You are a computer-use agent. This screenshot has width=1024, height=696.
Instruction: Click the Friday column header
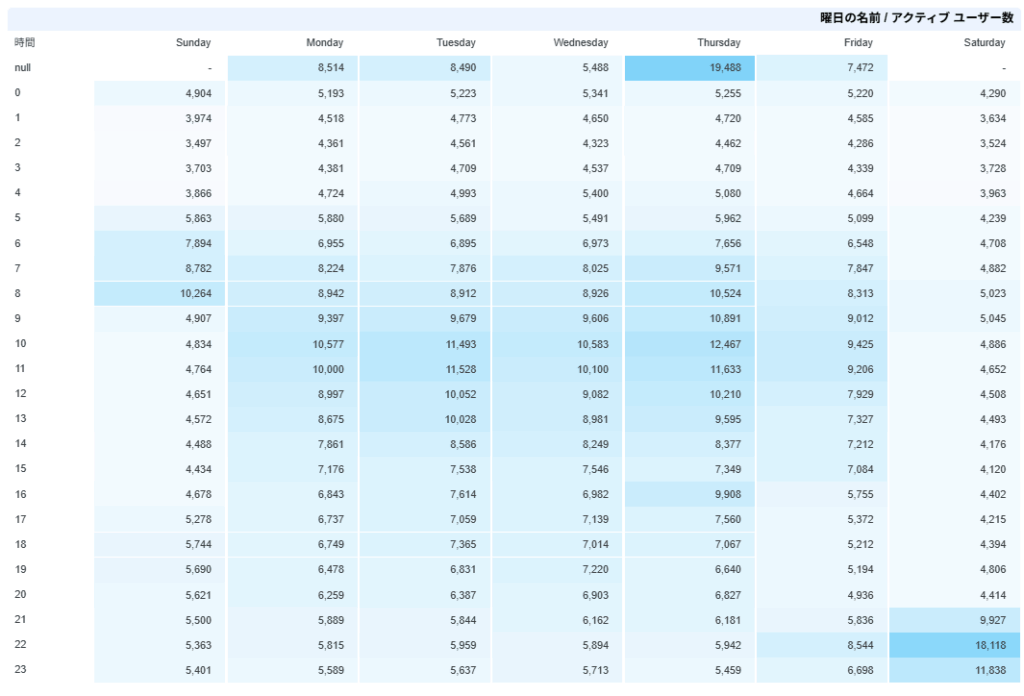coord(858,42)
